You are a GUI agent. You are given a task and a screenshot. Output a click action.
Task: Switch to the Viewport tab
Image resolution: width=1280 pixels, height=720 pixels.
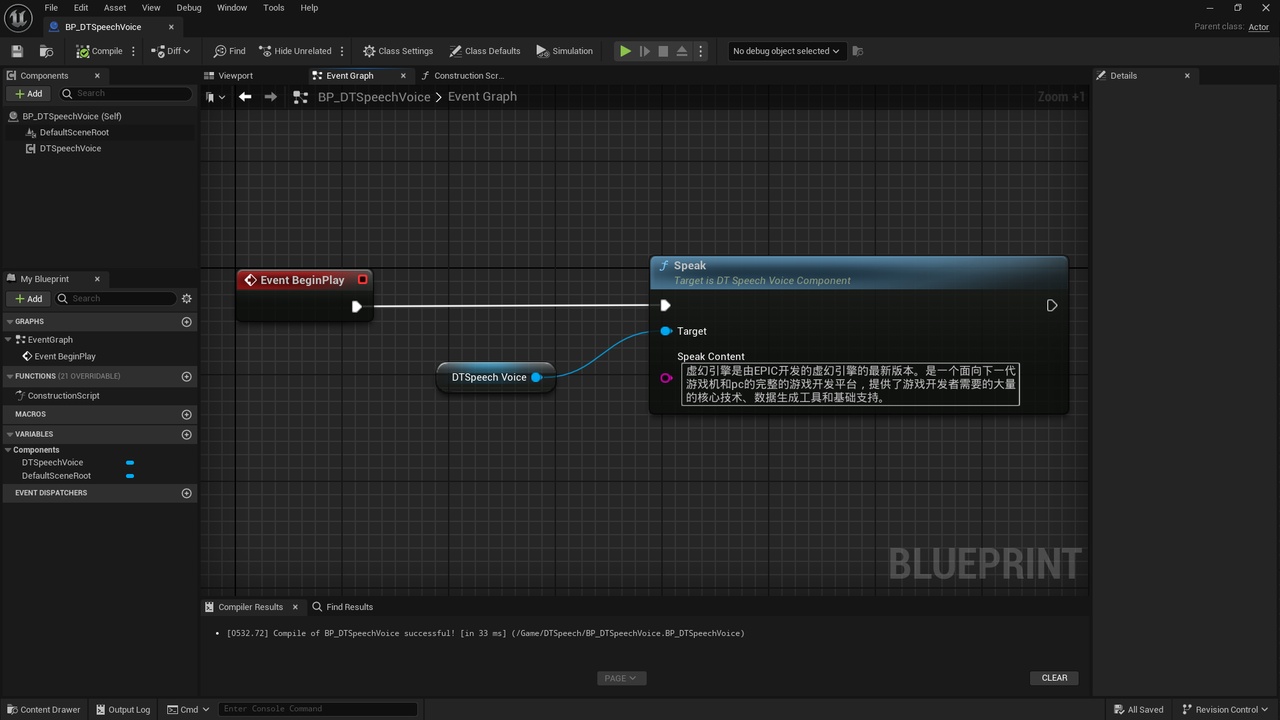pyautogui.click(x=236, y=76)
